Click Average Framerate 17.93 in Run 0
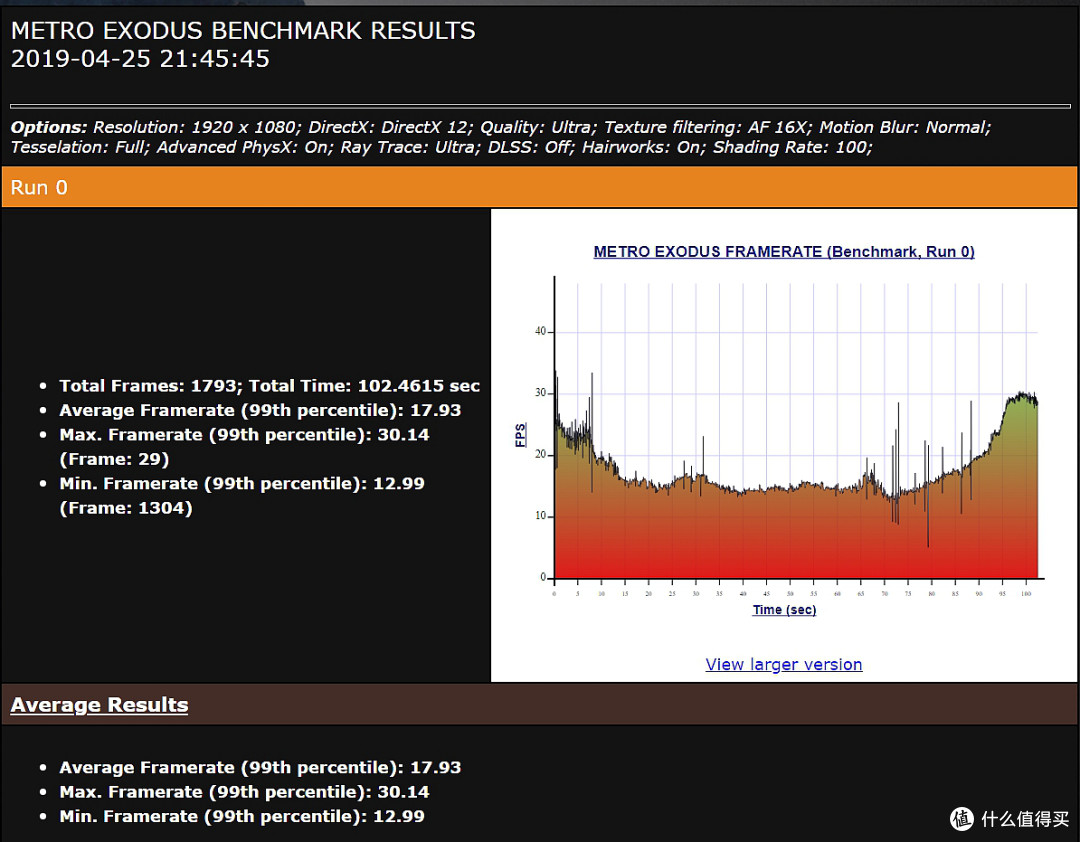The width and height of the screenshot is (1080, 842). pos(260,411)
